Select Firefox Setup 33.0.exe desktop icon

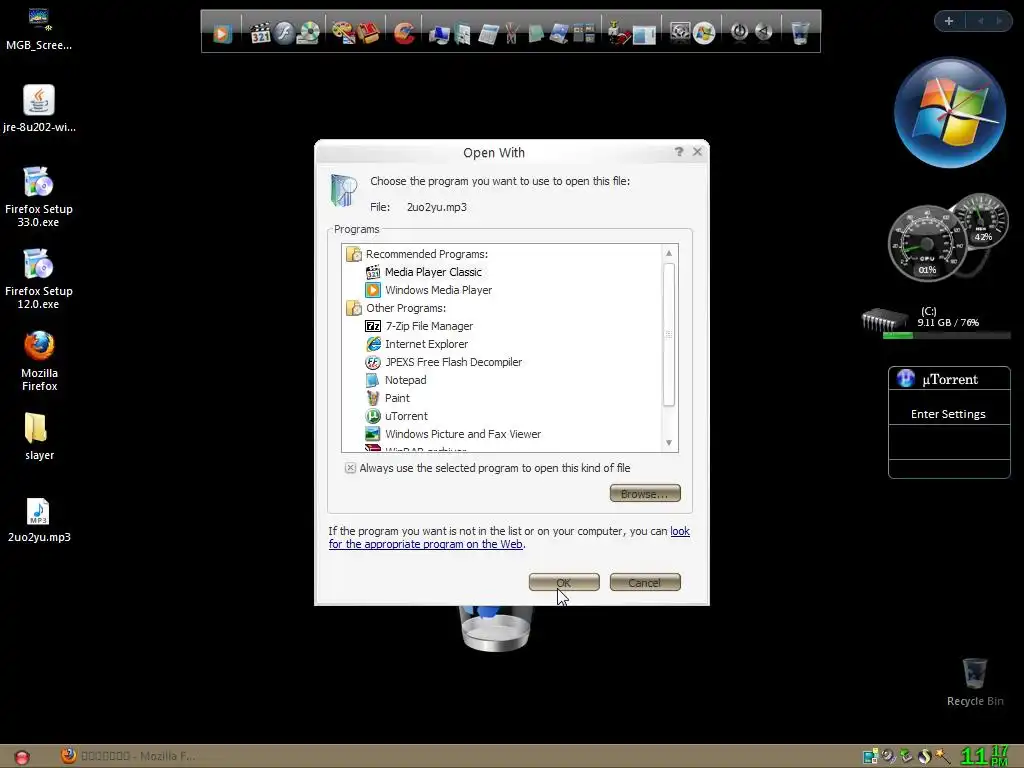tap(39, 197)
